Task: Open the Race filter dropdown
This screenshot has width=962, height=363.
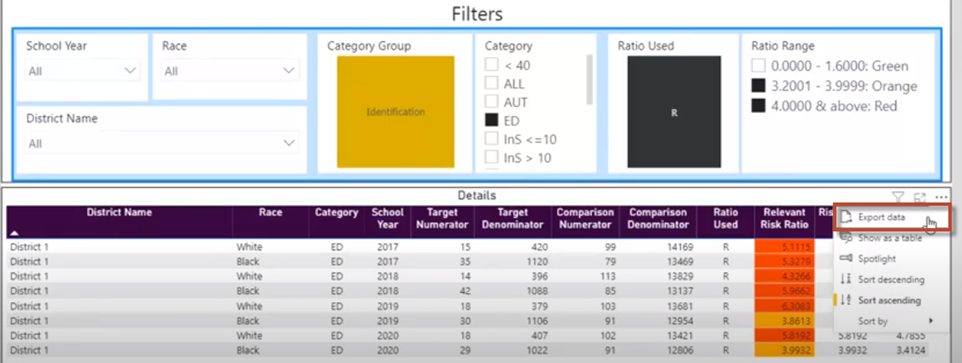Action: 230,71
